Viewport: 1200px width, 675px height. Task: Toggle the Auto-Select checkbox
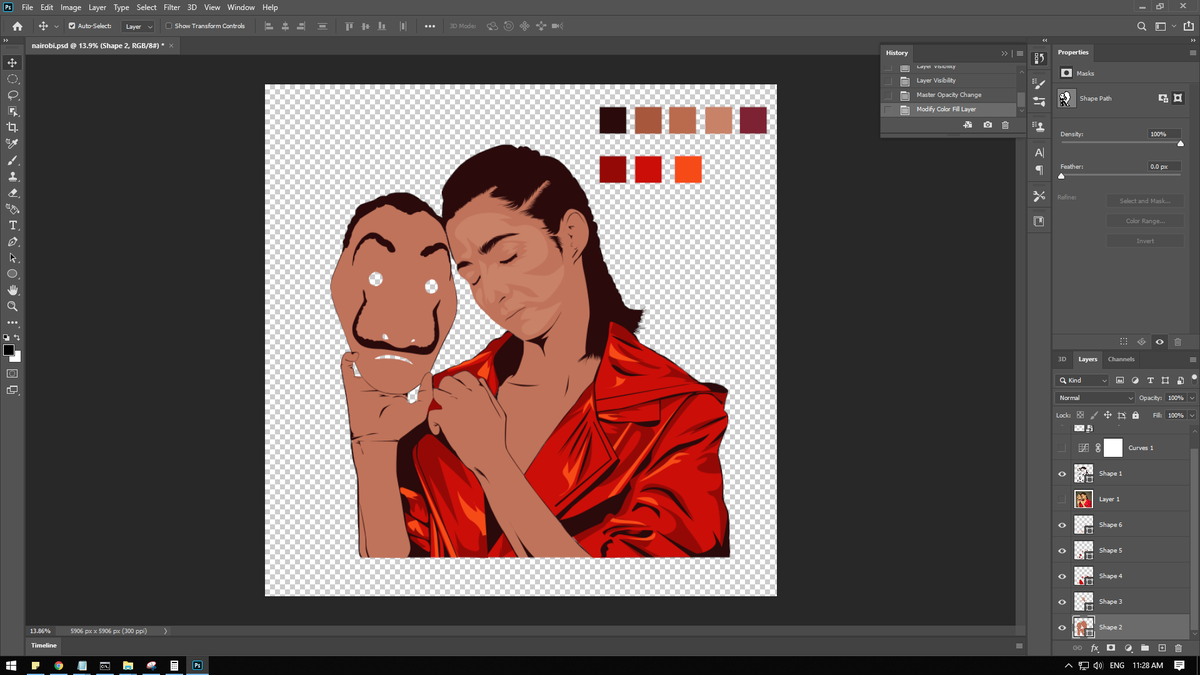(72, 26)
